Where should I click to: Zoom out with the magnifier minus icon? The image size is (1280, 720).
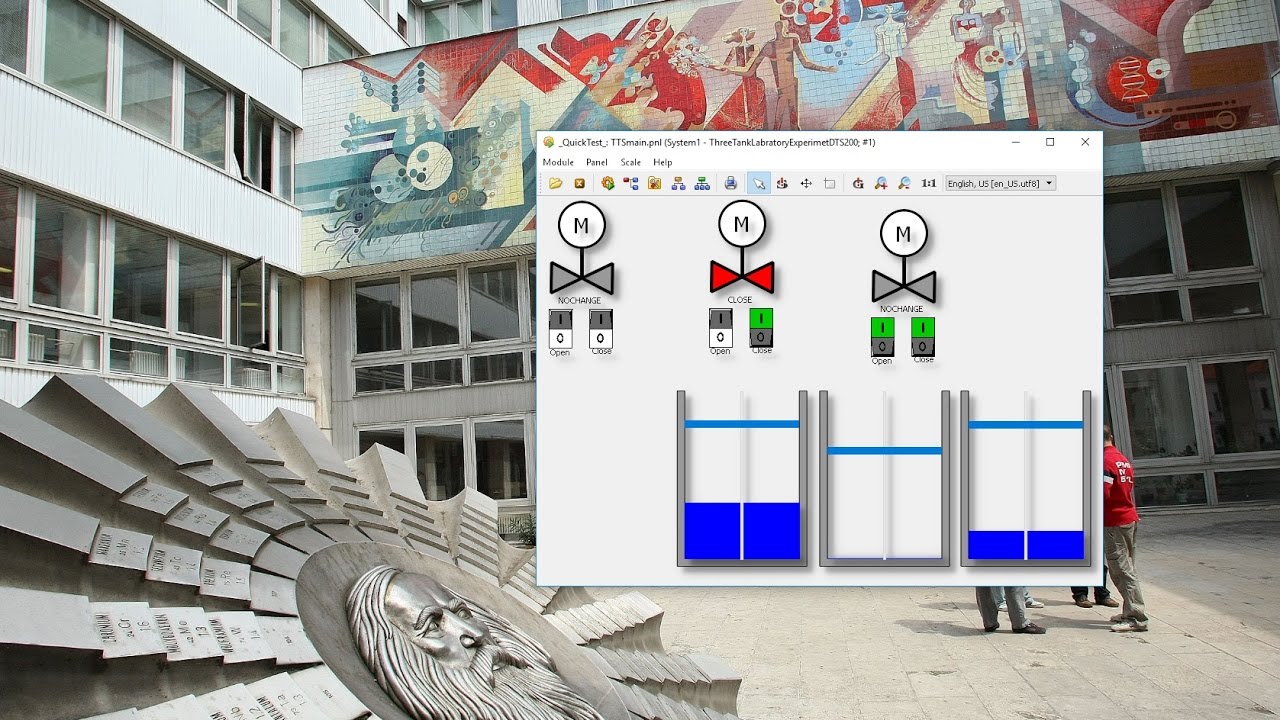tap(904, 183)
